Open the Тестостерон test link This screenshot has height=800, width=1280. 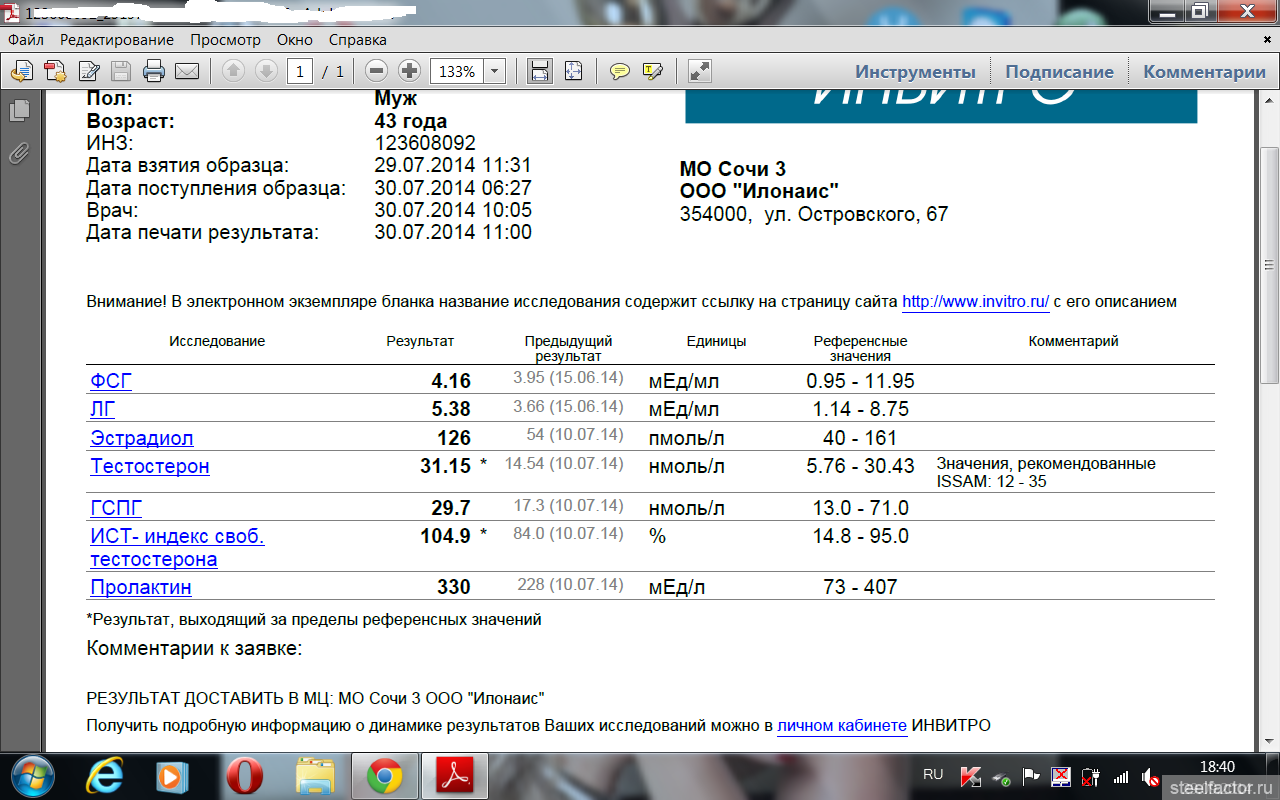click(x=150, y=467)
